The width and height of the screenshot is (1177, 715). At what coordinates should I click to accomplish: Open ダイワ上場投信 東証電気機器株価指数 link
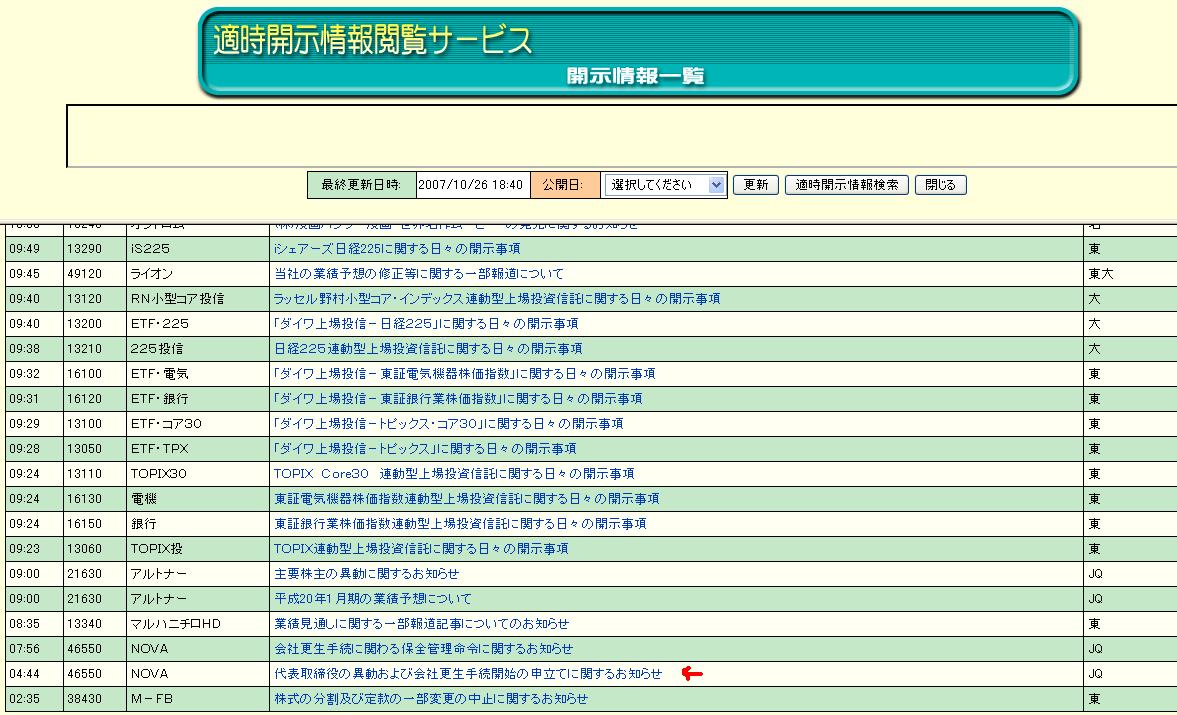coord(464,374)
